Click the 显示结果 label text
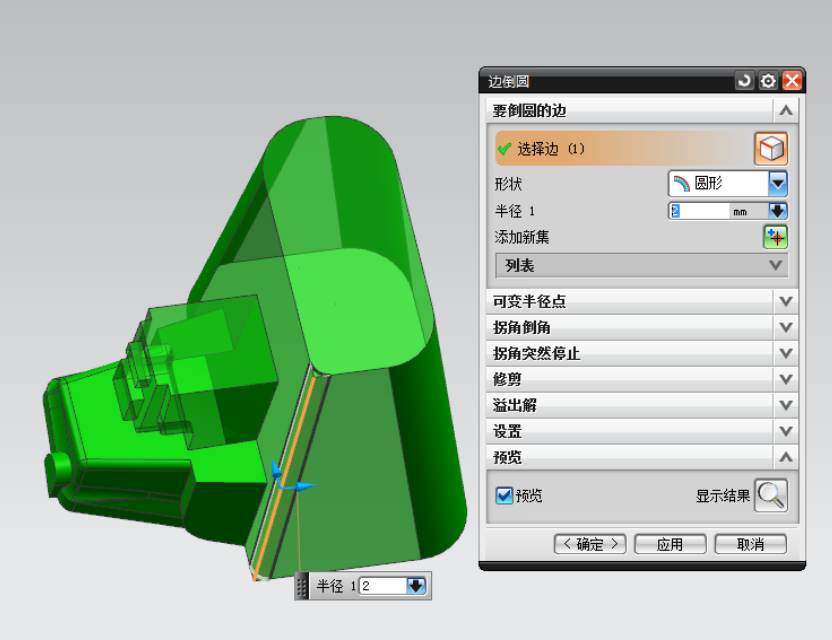Image resolution: width=832 pixels, height=640 pixels. tap(723, 496)
